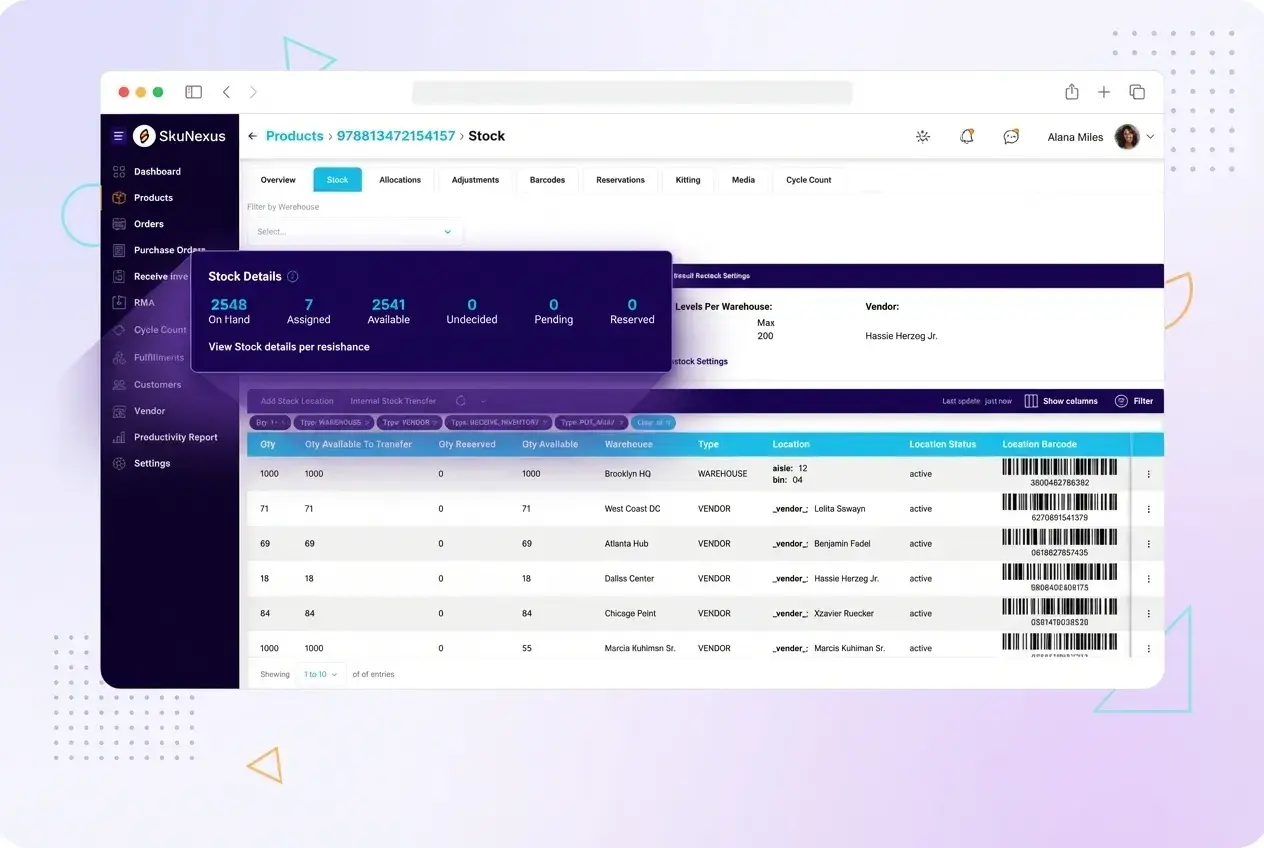The image size is (1264, 848).
Task: Click the RMA sidebar icon
Action: (121, 303)
